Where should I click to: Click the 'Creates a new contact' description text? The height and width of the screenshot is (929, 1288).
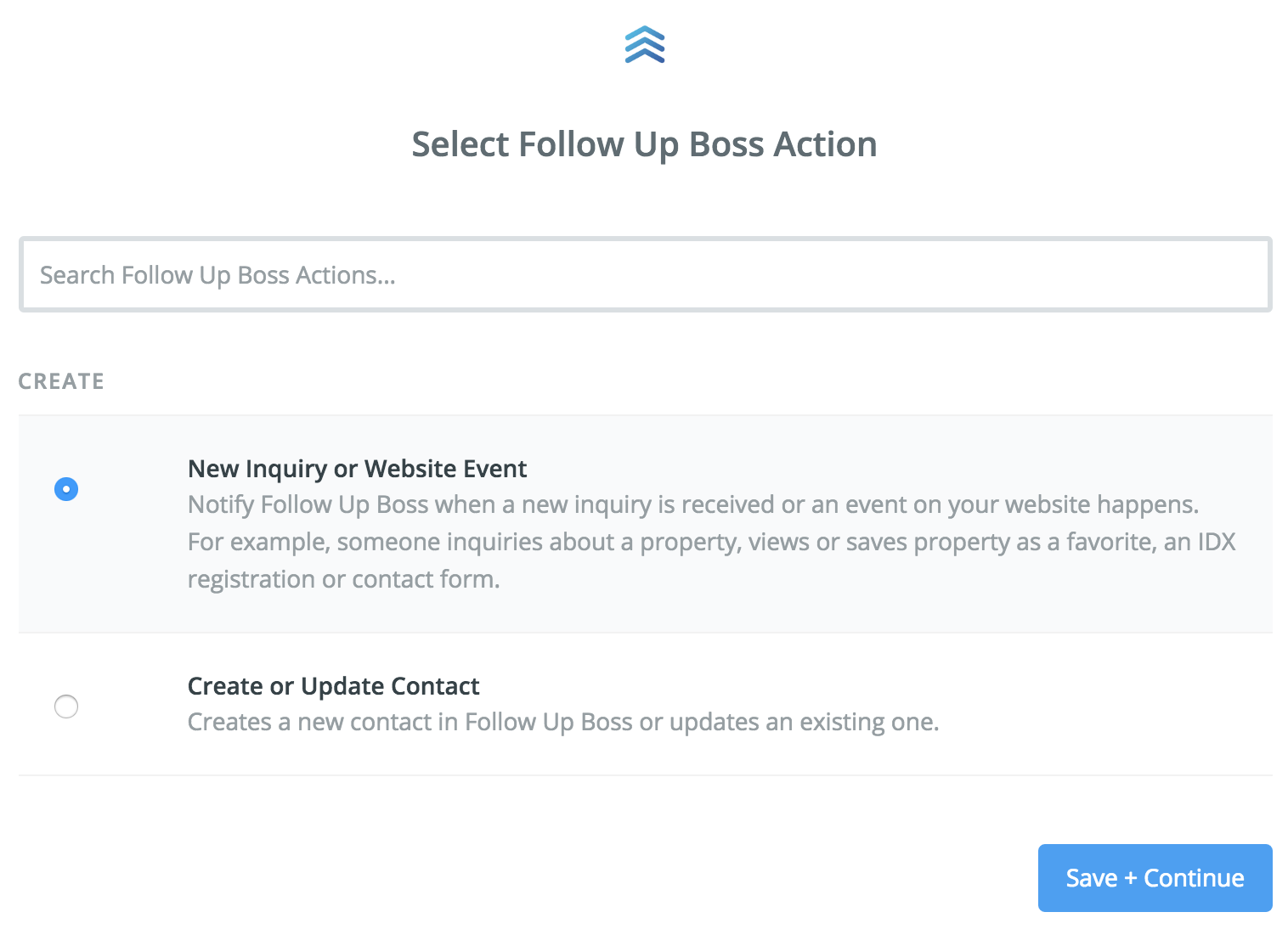pos(563,722)
